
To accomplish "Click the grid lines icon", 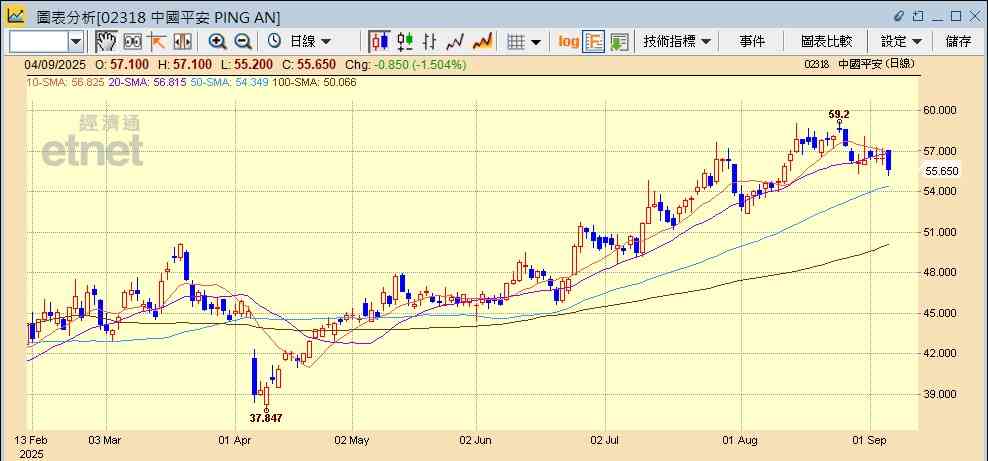I will click(516, 42).
